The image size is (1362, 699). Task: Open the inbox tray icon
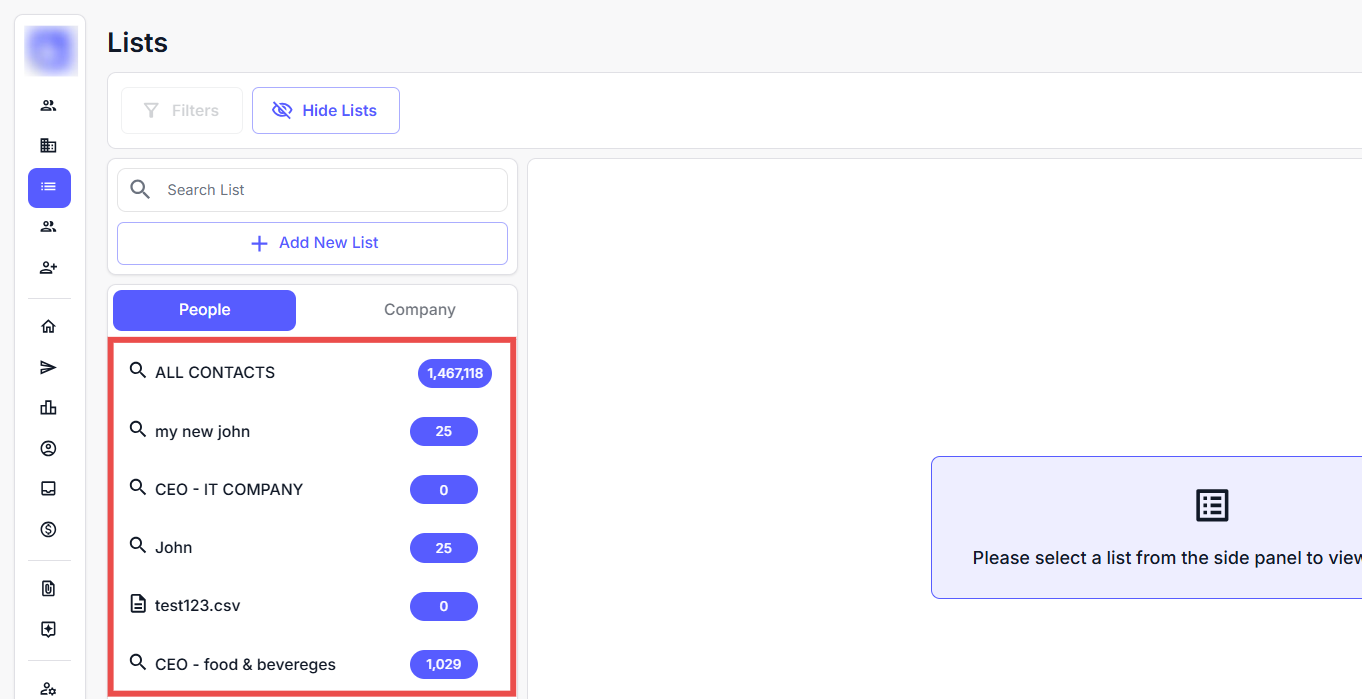coord(48,489)
